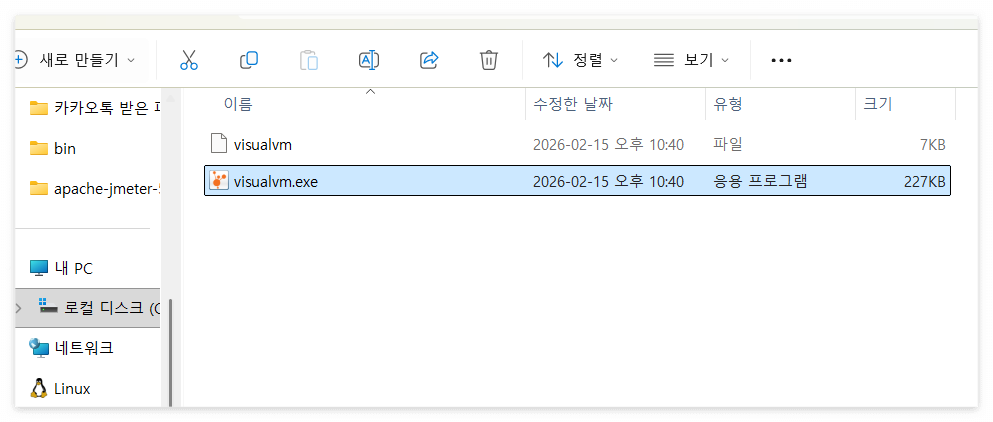Image resolution: width=993 pixels, height=422 pixels.
Task: Click the 네트워크 network icon
Action: click(x=39, y=347)
